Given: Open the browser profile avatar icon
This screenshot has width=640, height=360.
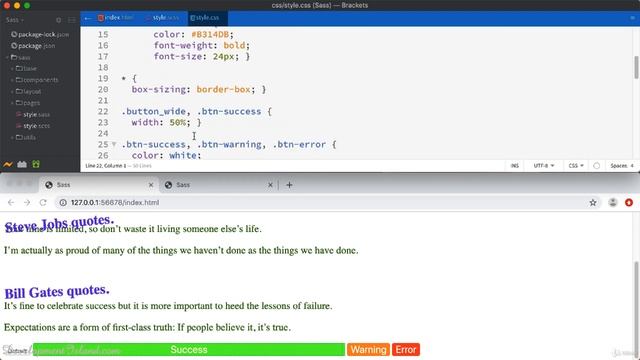Looking at the screenshot, I should click(x=613, y=202).
